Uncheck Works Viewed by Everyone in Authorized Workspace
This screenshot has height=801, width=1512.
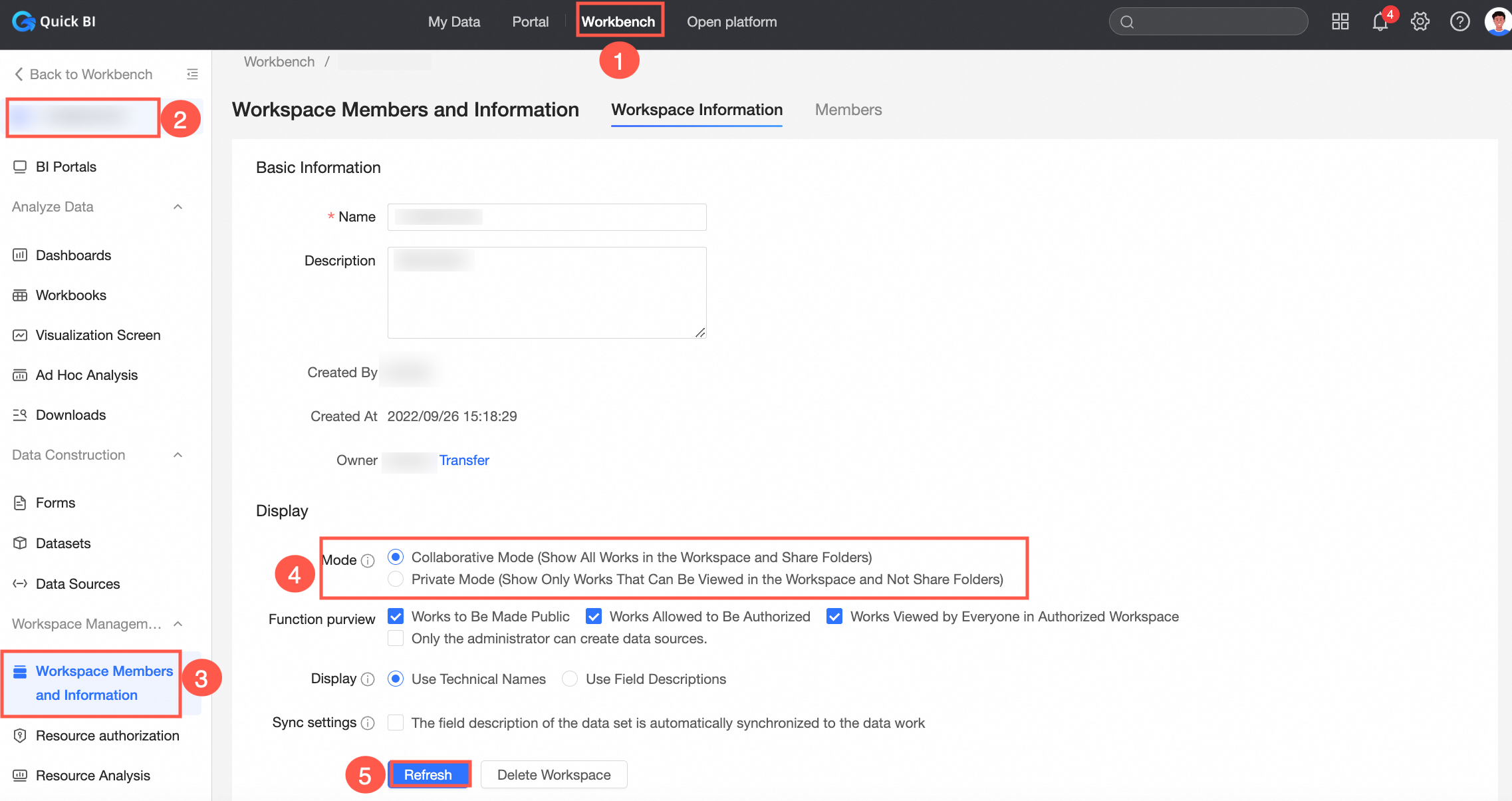pyautogui.click(x=834, y=616)
